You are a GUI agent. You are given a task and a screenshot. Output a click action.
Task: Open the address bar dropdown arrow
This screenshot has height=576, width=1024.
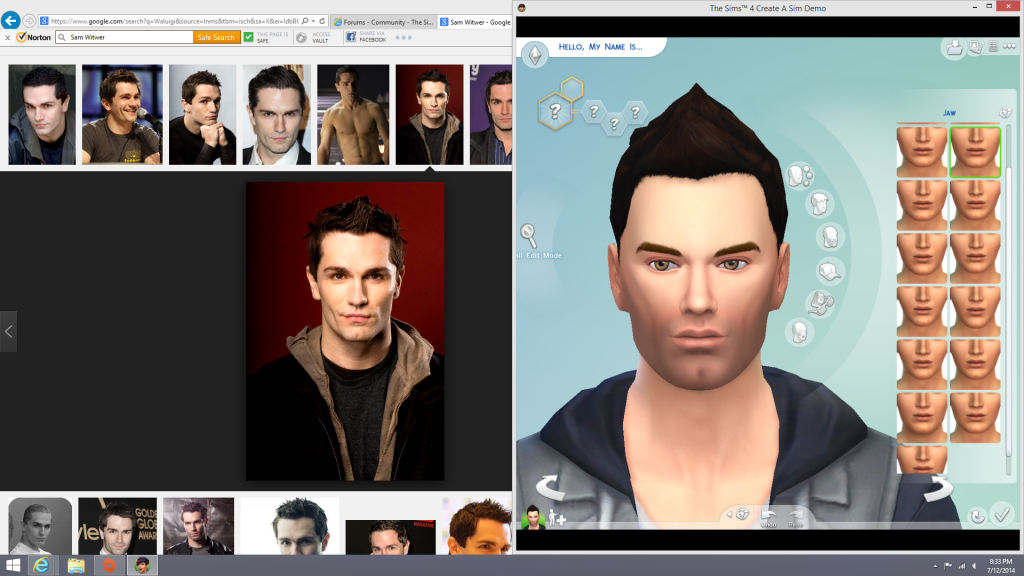[313, 21]
